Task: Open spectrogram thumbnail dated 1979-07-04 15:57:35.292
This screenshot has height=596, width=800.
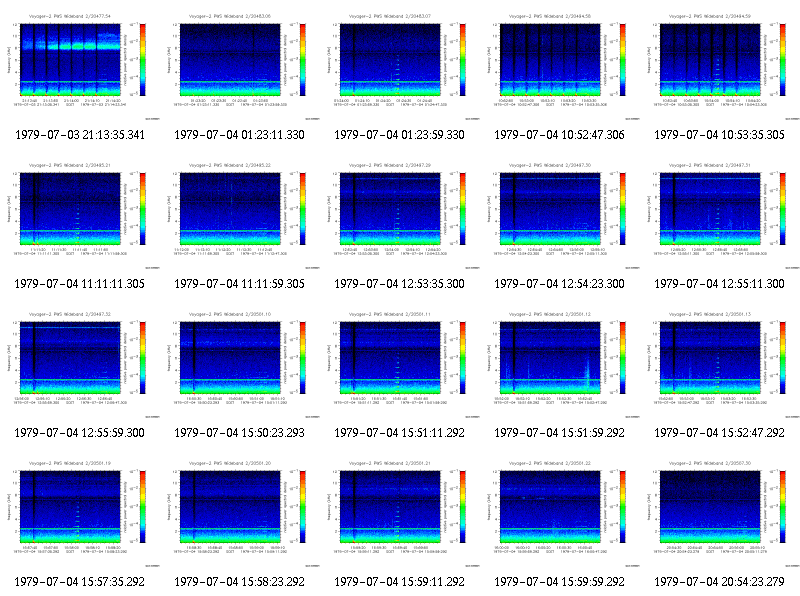Action: 80,513
